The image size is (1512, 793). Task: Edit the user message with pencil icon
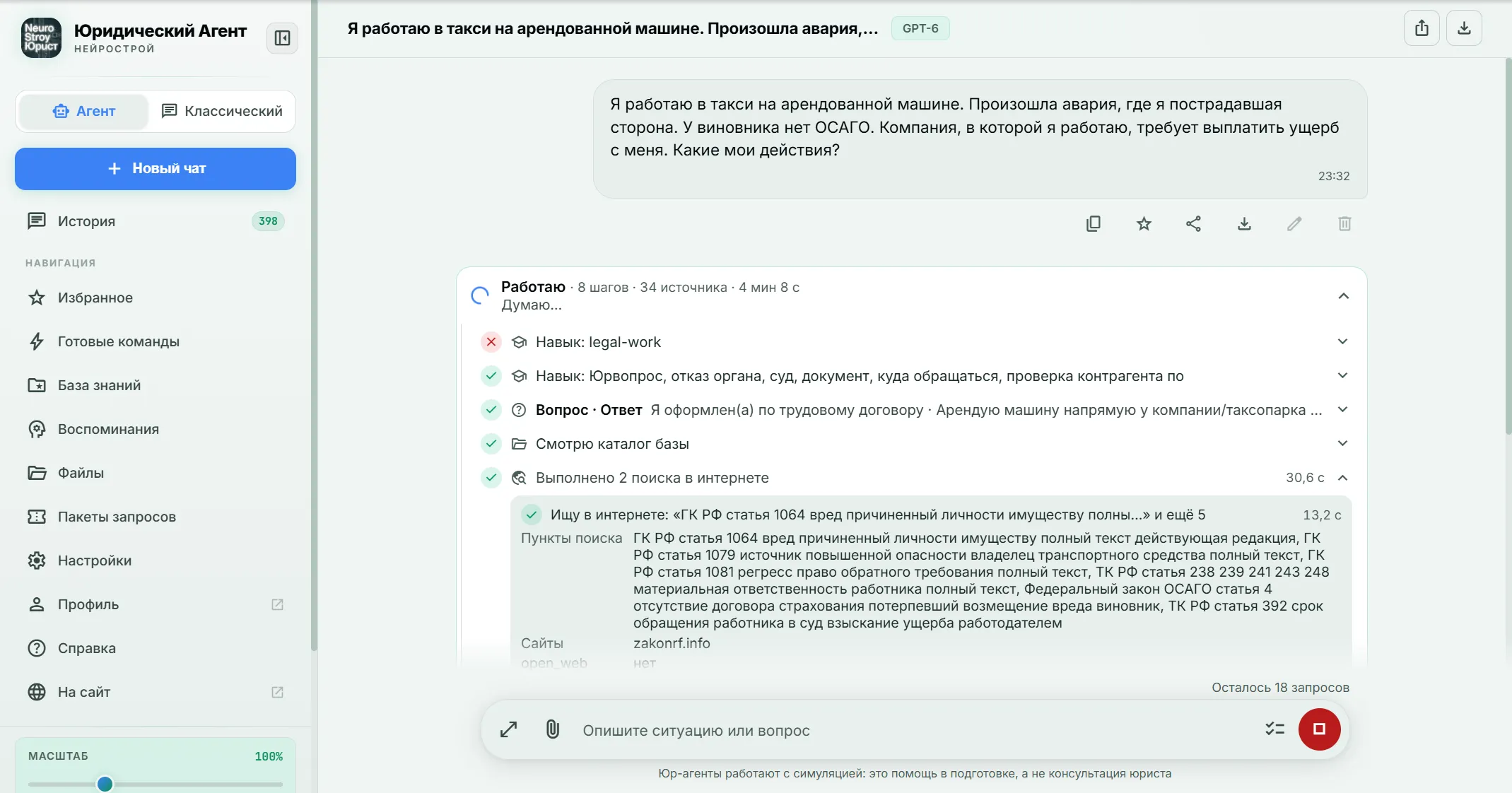click(x=1294, y=224)
